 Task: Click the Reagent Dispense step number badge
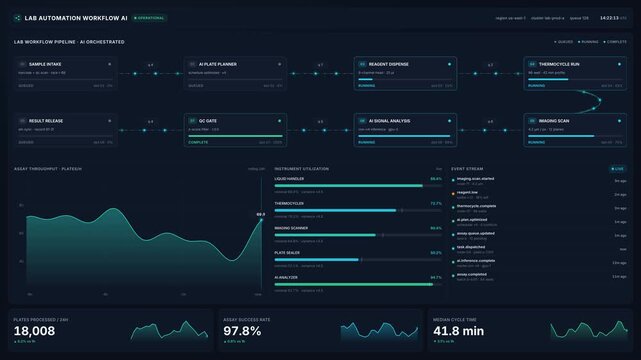tap(362, 64)
